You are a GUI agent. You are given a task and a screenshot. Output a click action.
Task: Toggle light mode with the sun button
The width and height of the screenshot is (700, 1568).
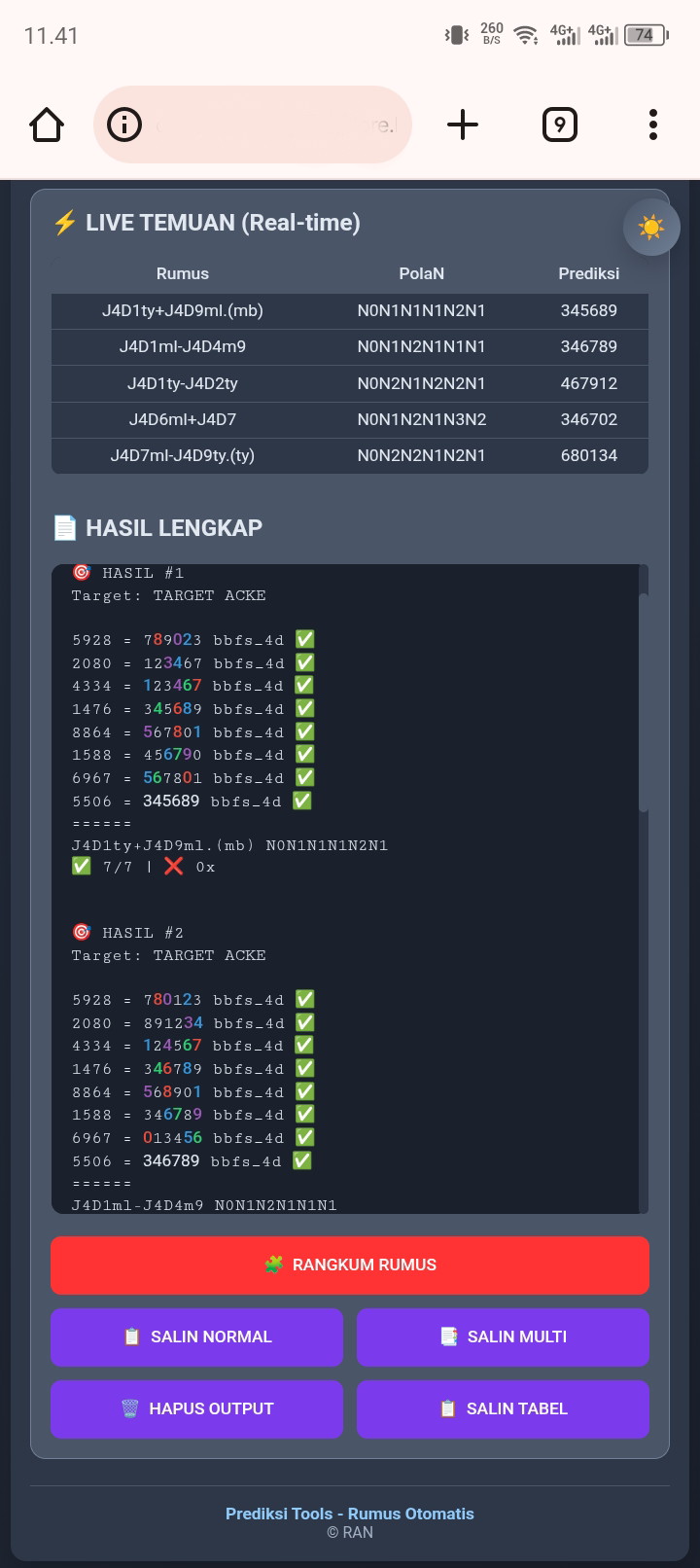[650, 228]
